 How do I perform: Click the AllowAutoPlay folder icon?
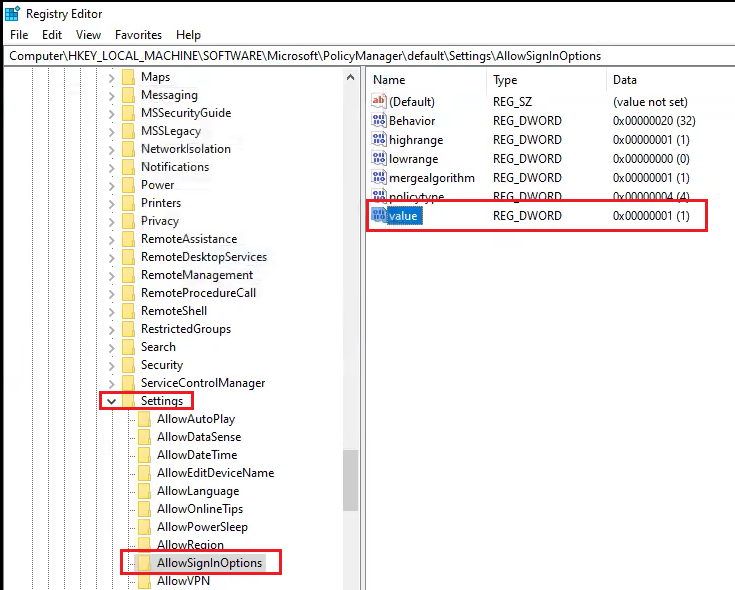(144, 419)
